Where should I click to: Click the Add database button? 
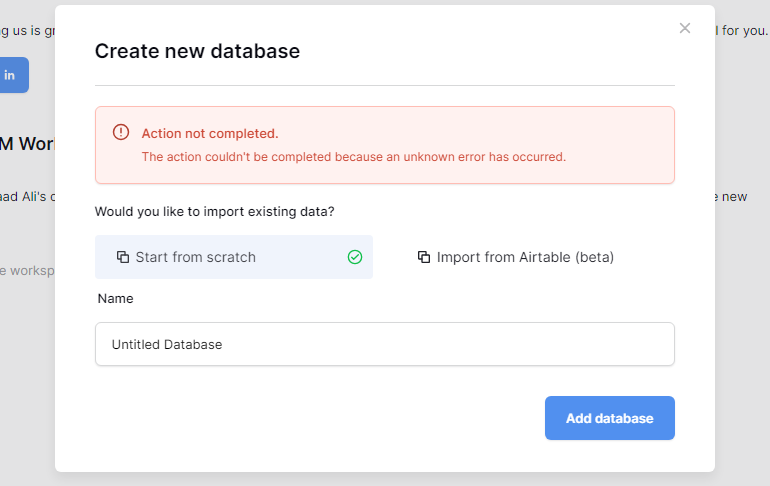click(609, 418)
